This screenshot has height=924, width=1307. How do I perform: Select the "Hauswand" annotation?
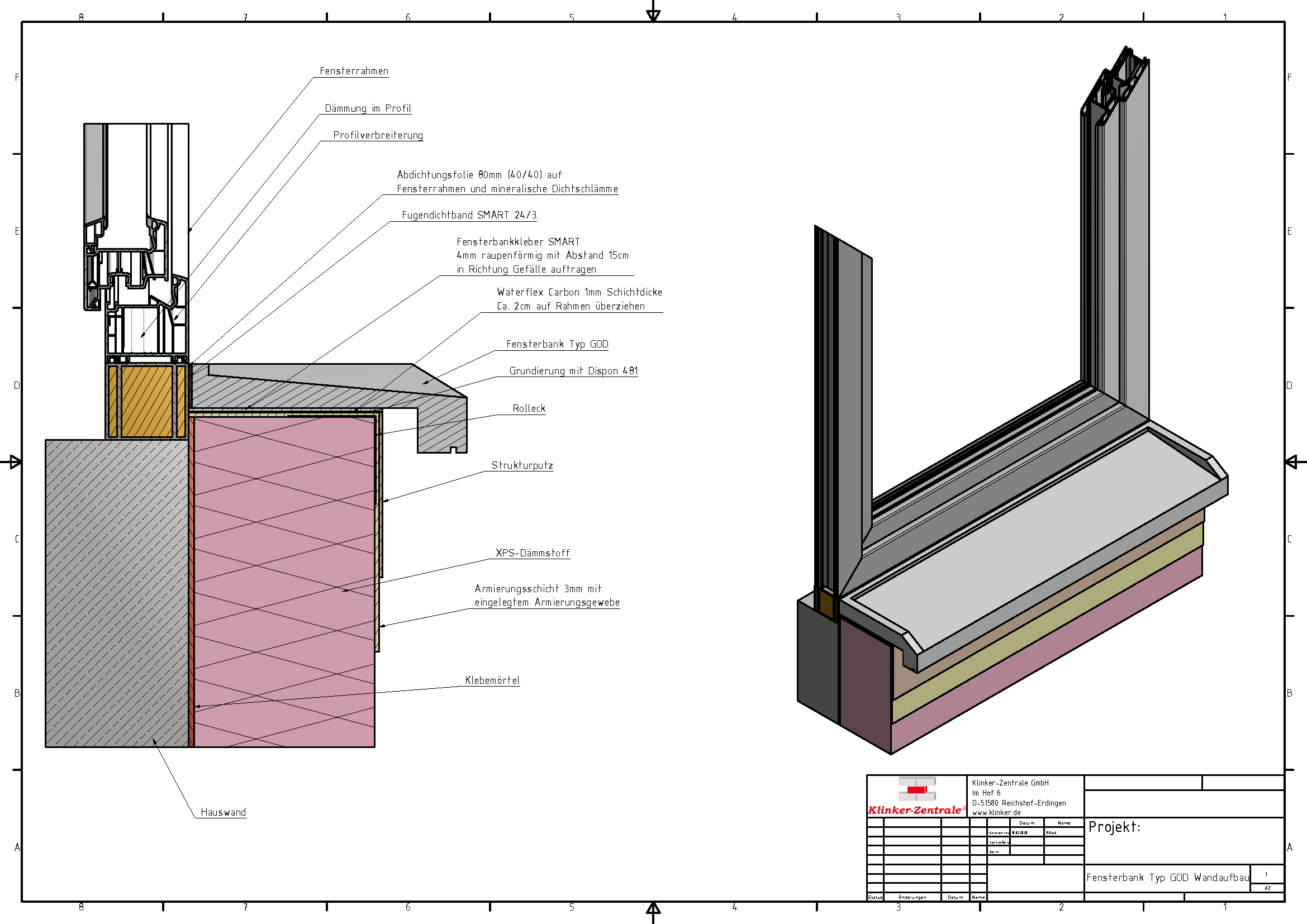[223, 812]
